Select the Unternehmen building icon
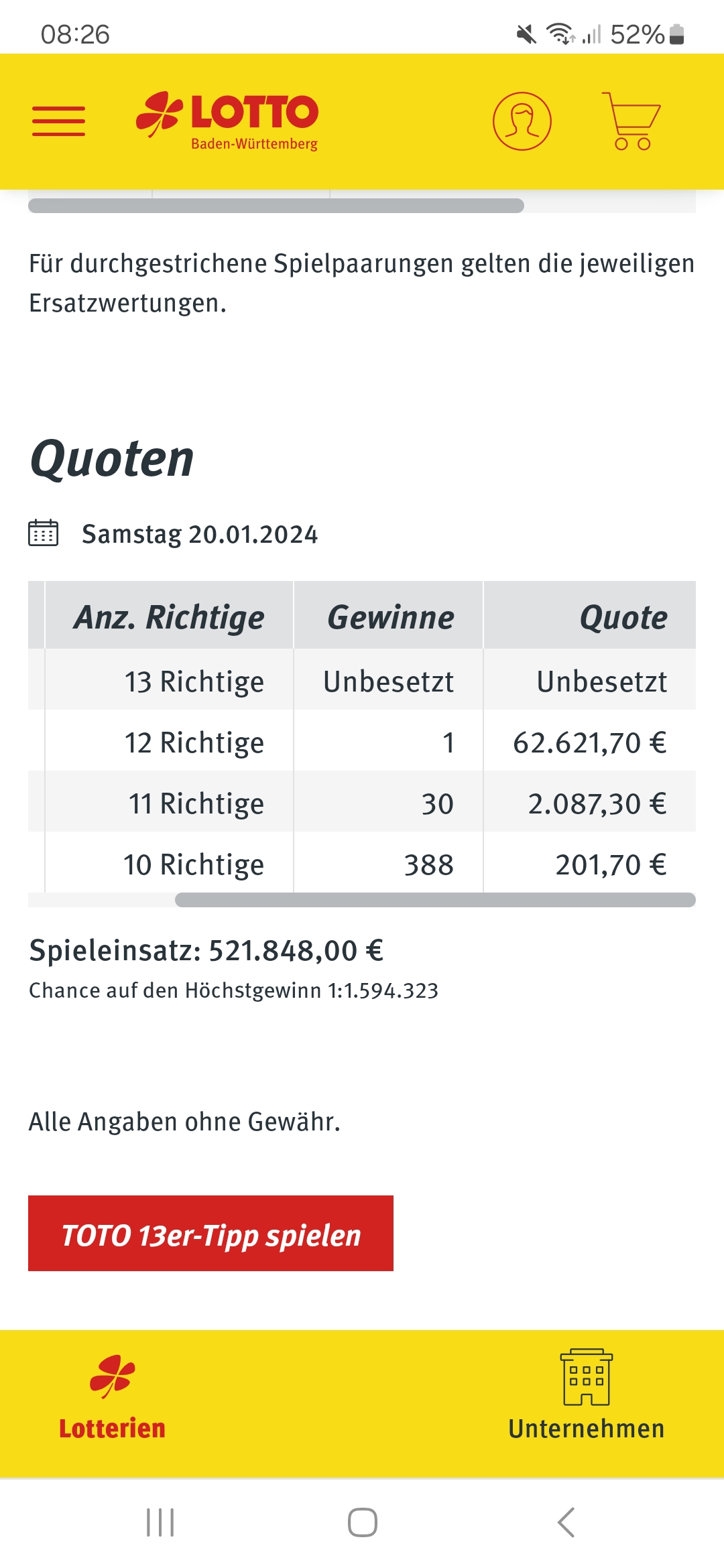The width and height of the screenshot is (724, 1568). 587,1377
